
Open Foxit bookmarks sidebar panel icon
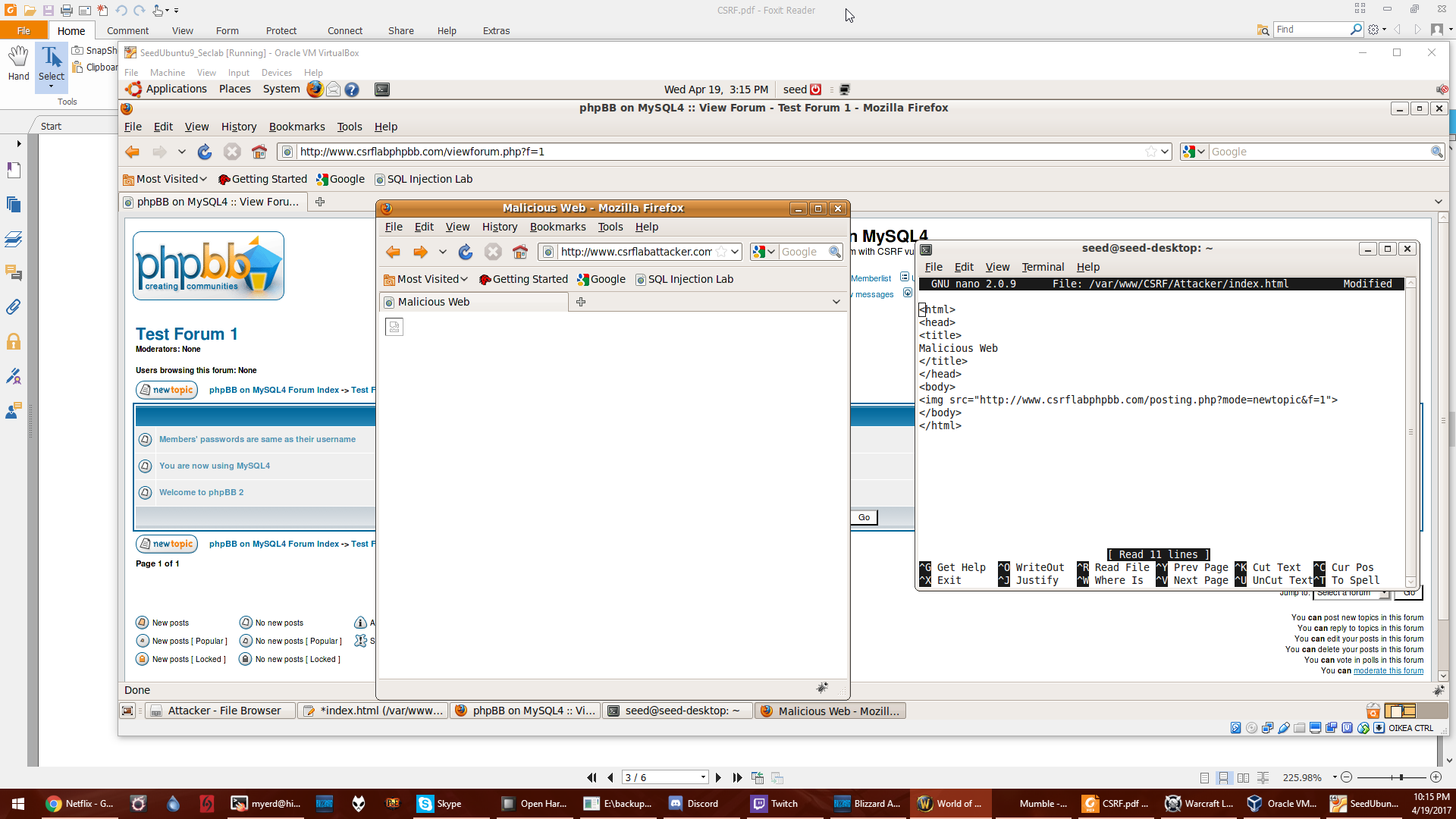[x=14, y=171]
